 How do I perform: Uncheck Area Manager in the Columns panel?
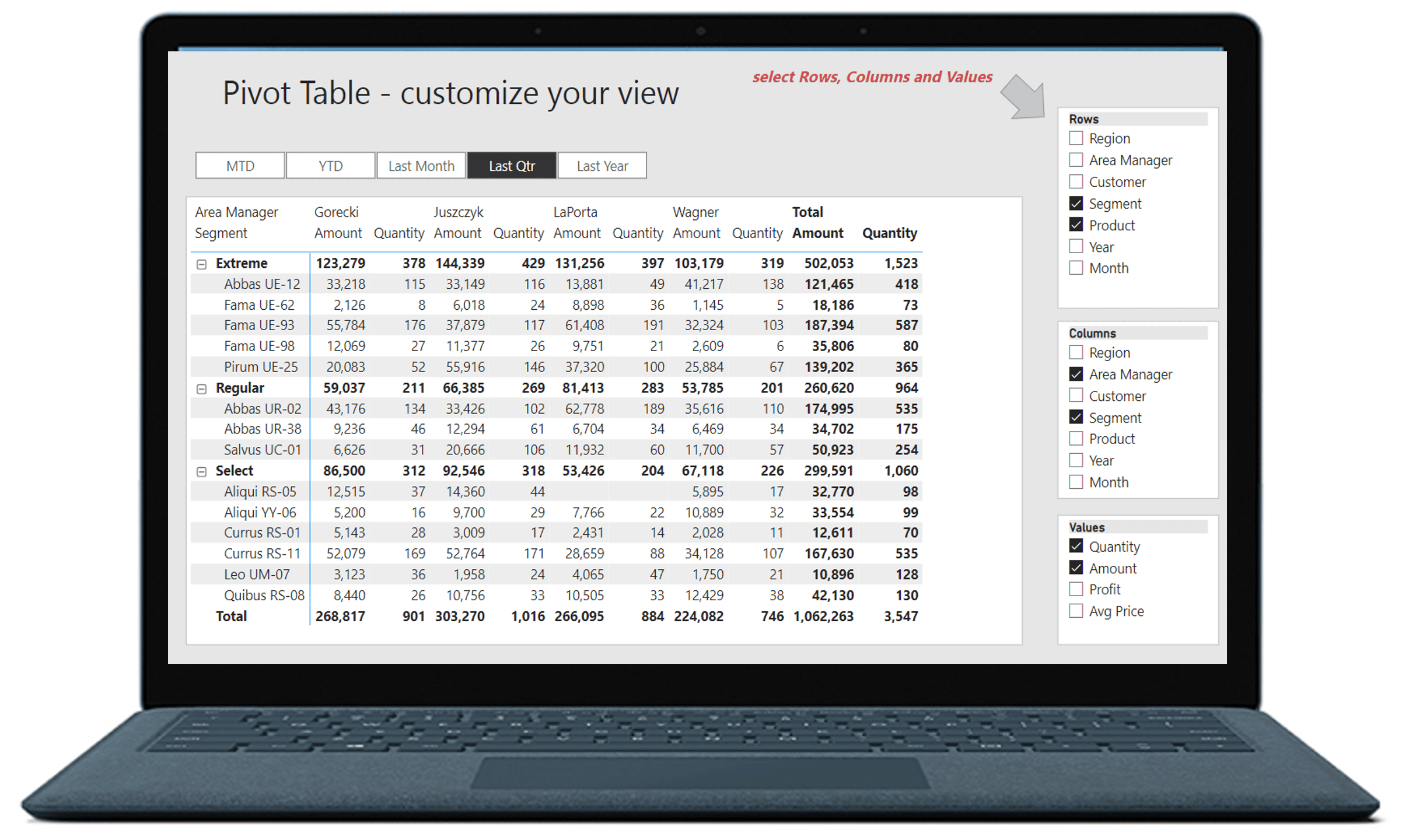[1076, 374]
